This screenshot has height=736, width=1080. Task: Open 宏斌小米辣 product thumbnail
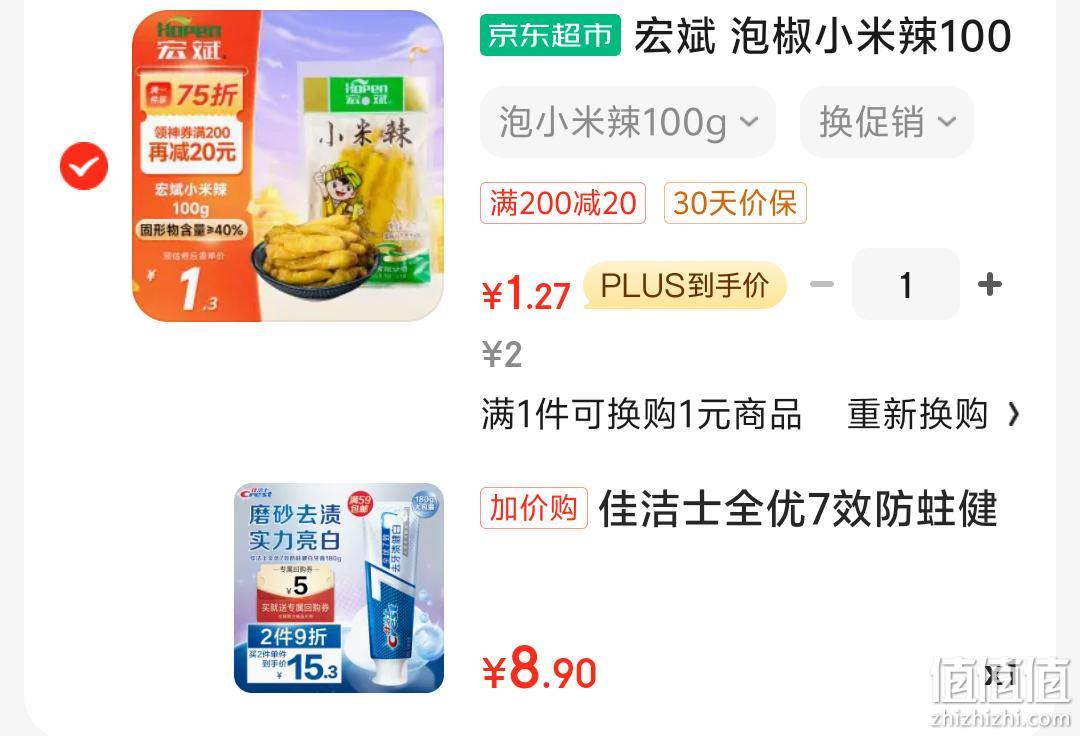pos(288,165)
